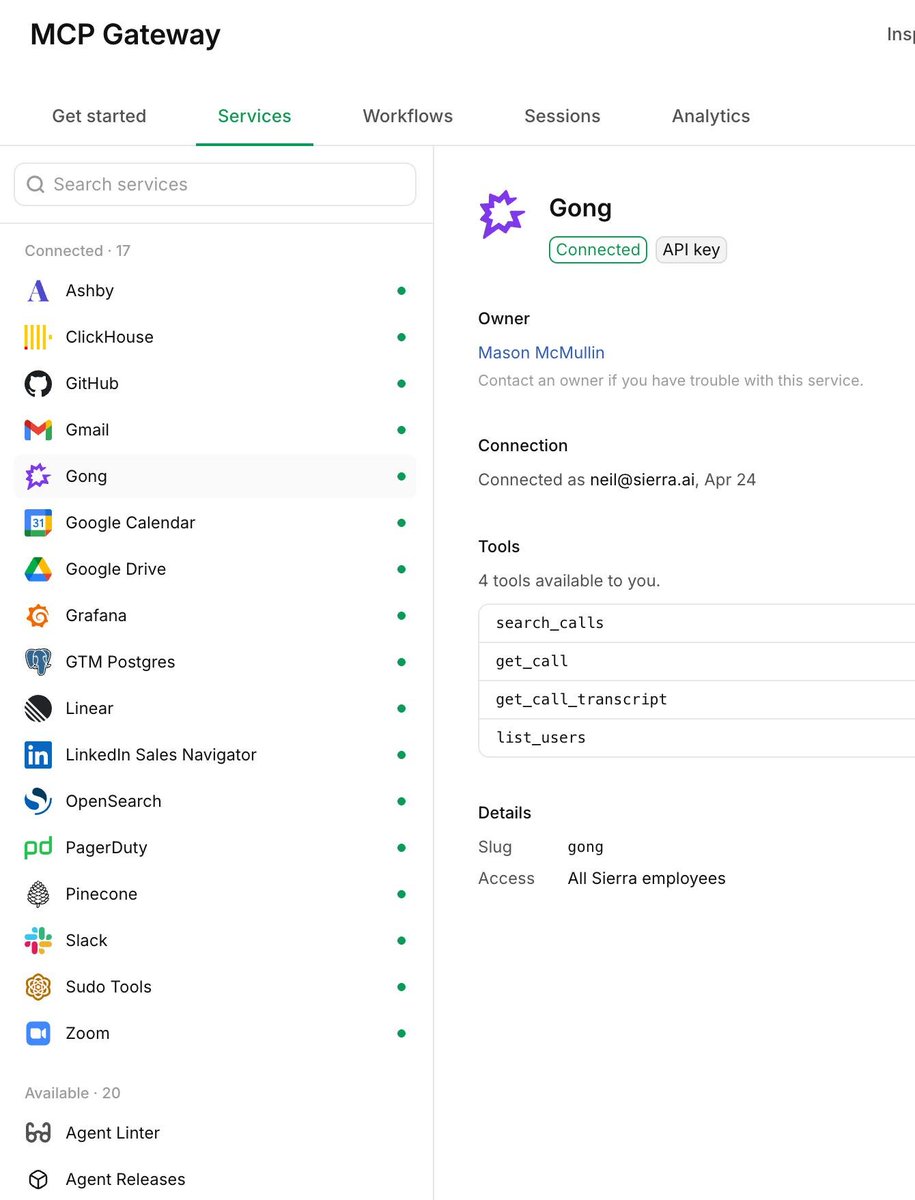Click the neil@sierra.ai connection text
This screenshot has height=1200, width=915.
643,480
